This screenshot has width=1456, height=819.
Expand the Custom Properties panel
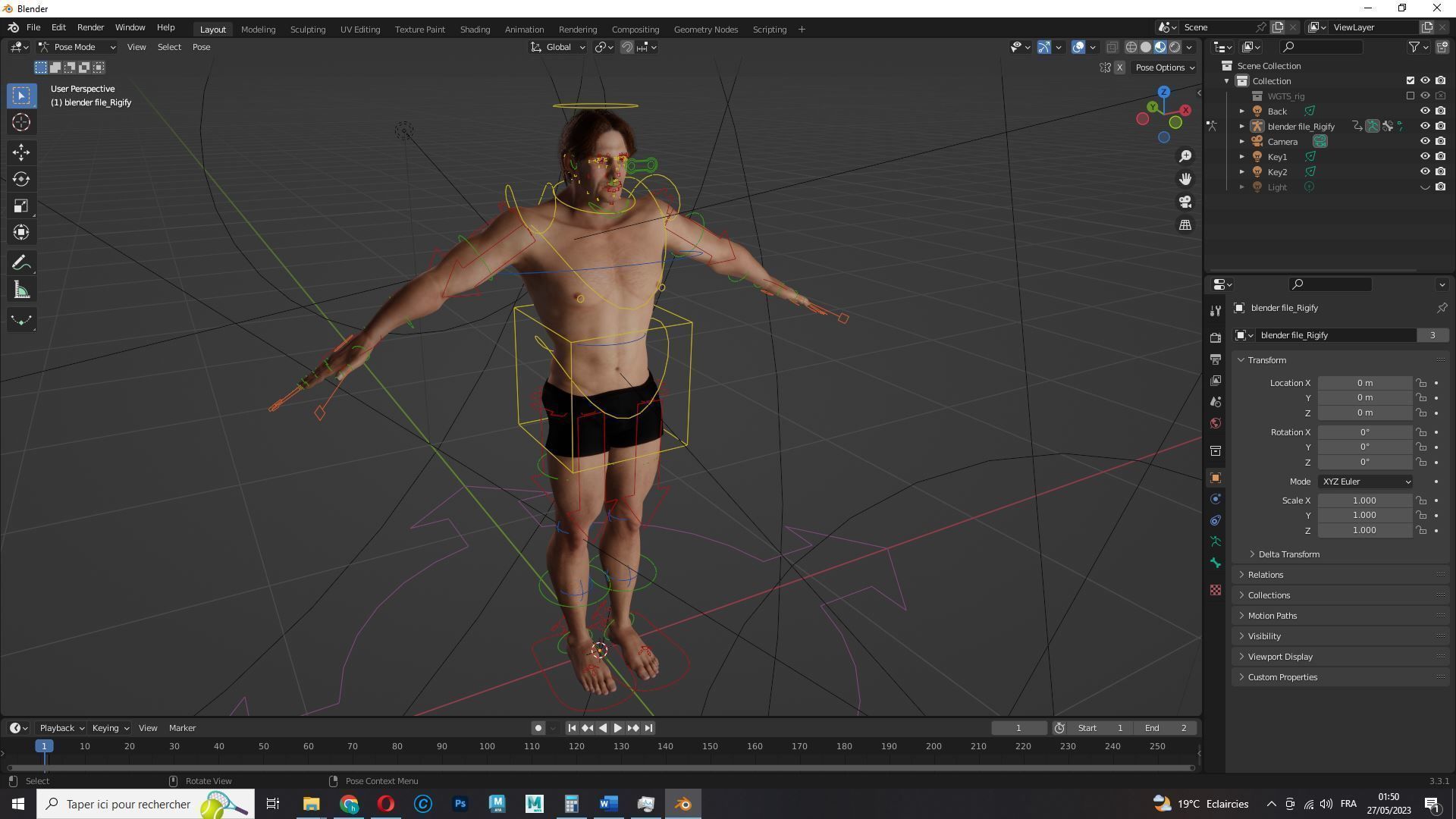1282,677
